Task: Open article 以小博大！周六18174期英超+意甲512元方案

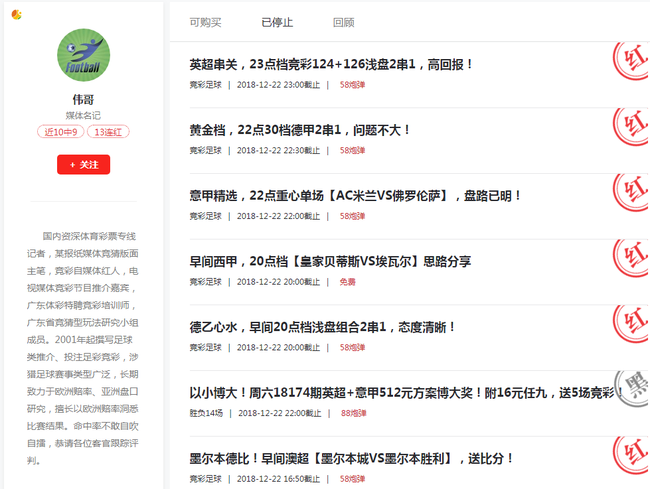Action: [406, 393]
